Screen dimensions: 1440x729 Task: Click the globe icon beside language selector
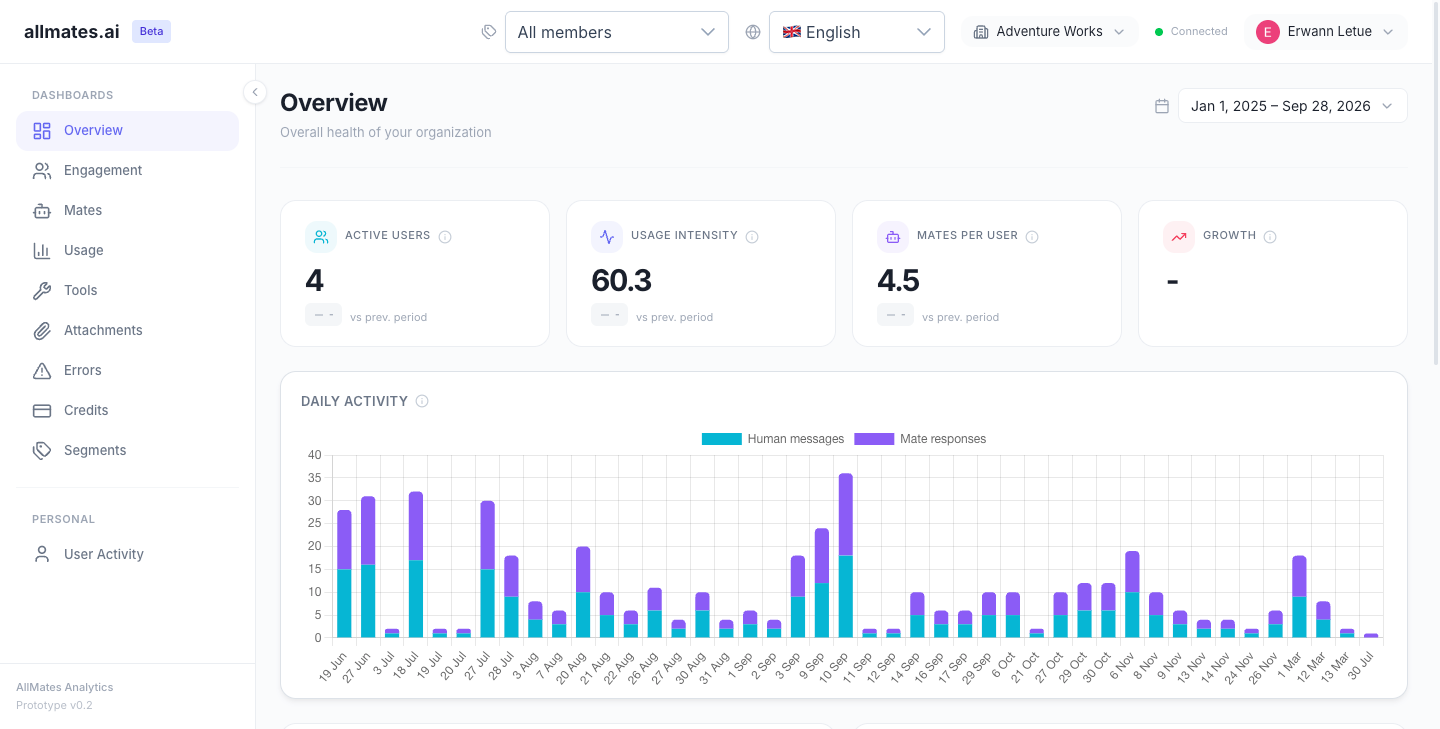pyautogui.click(x=753, y=32)
